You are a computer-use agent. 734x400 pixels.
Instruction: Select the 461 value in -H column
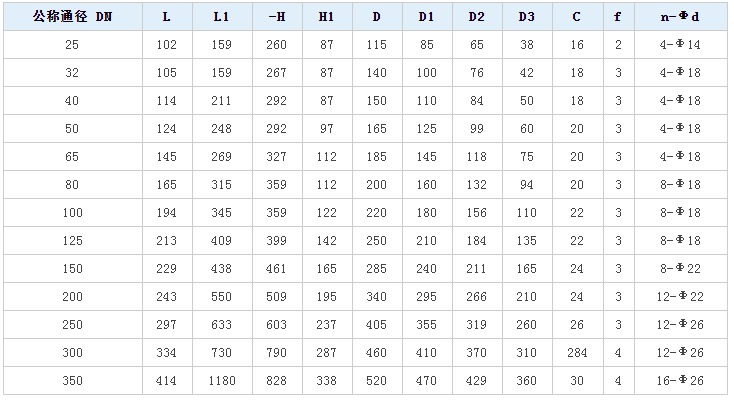[x=277, y=269]
